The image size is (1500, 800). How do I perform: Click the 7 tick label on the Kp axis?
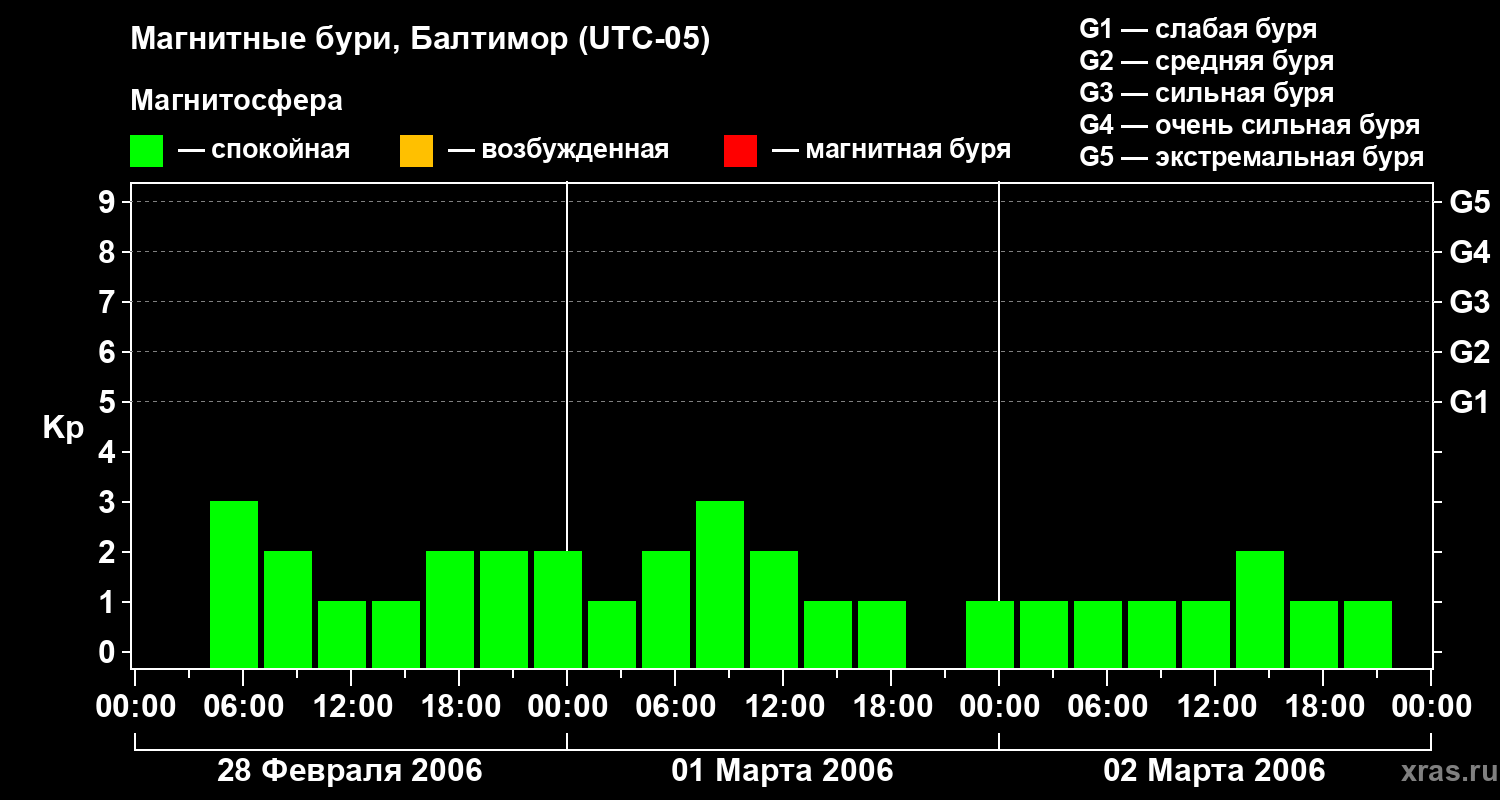(x=109, y=302)
